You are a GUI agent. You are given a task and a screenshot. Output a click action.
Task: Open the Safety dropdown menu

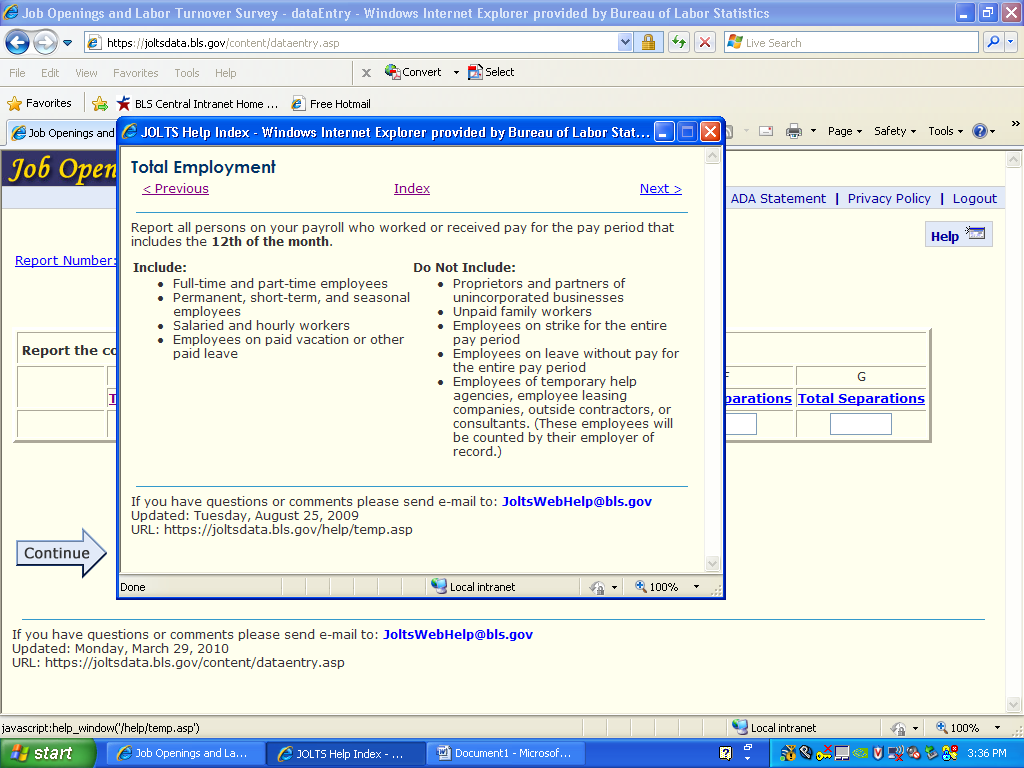[895, 131]
